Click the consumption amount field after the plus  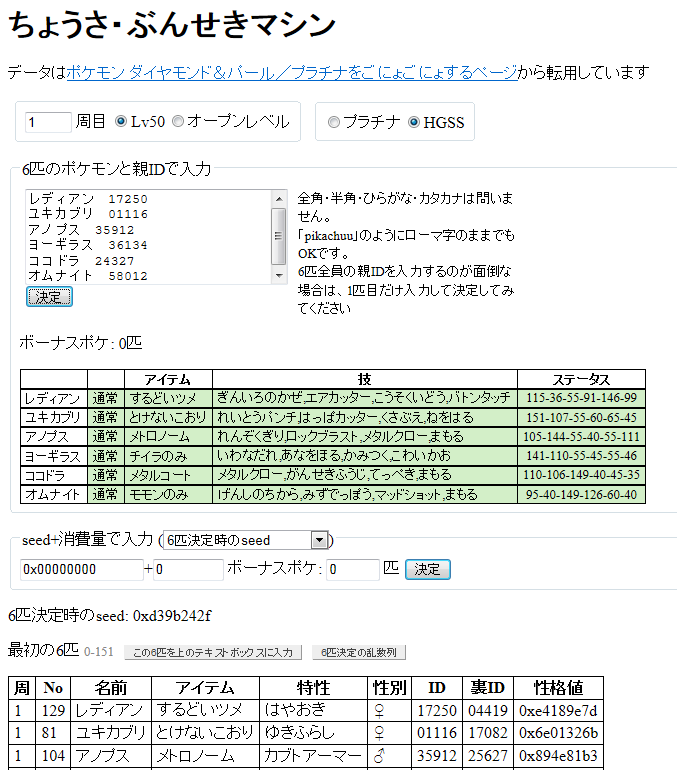(x=189, y=570)
